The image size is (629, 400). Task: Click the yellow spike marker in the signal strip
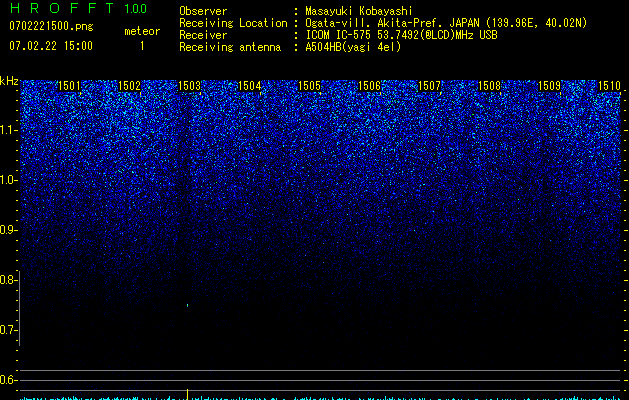(x=187, y=394)
